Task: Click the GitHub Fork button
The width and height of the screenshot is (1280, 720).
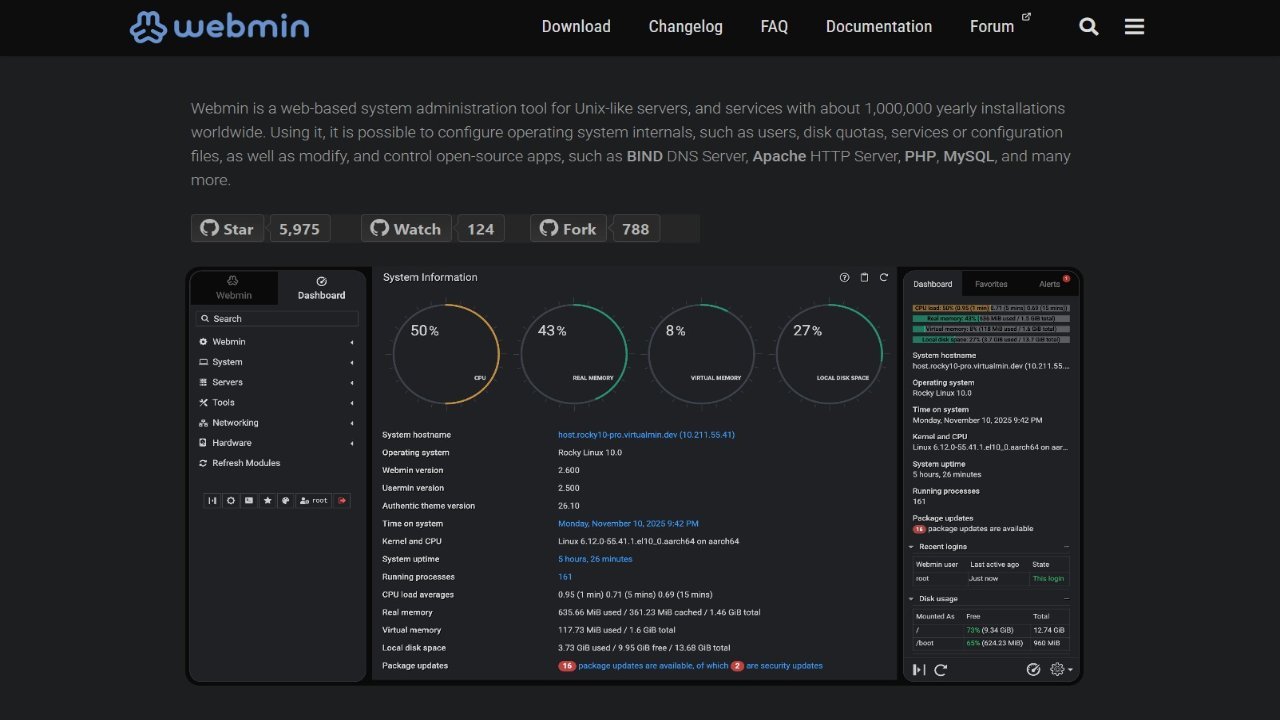Action: tap(568, 229)
